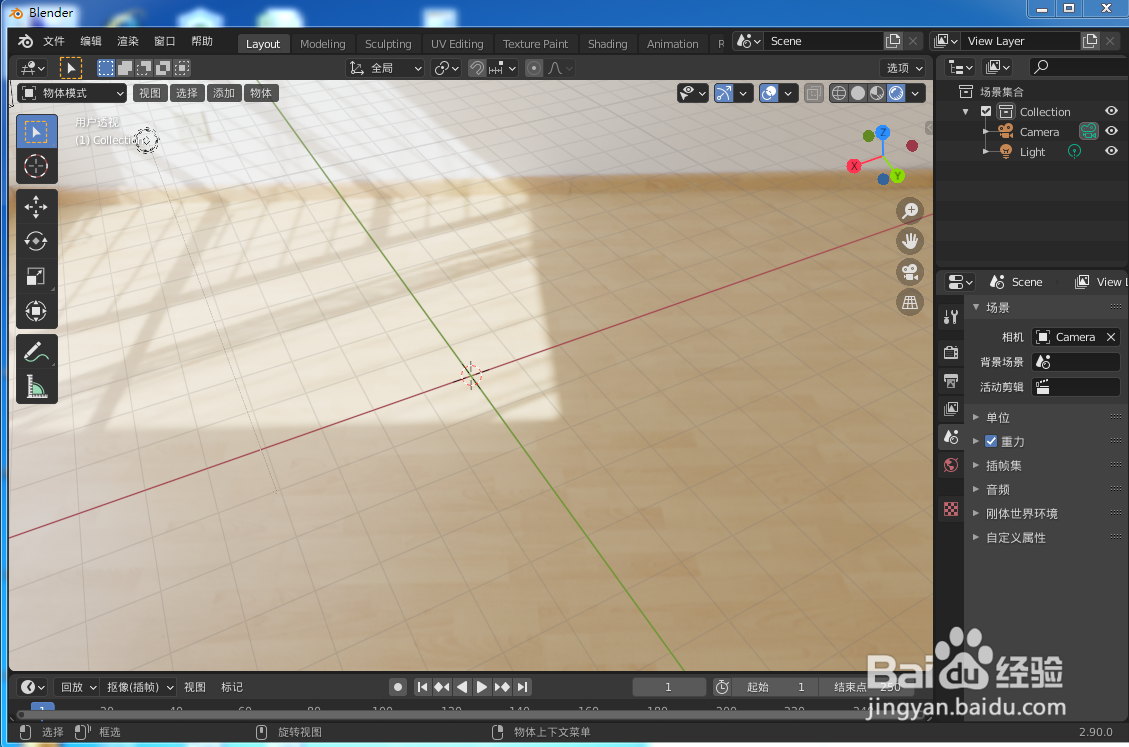This screenshot has width=1129, height=747.
Task: Open the 抠像(插帧) keying dropdown
Action: tap(139, 687)
